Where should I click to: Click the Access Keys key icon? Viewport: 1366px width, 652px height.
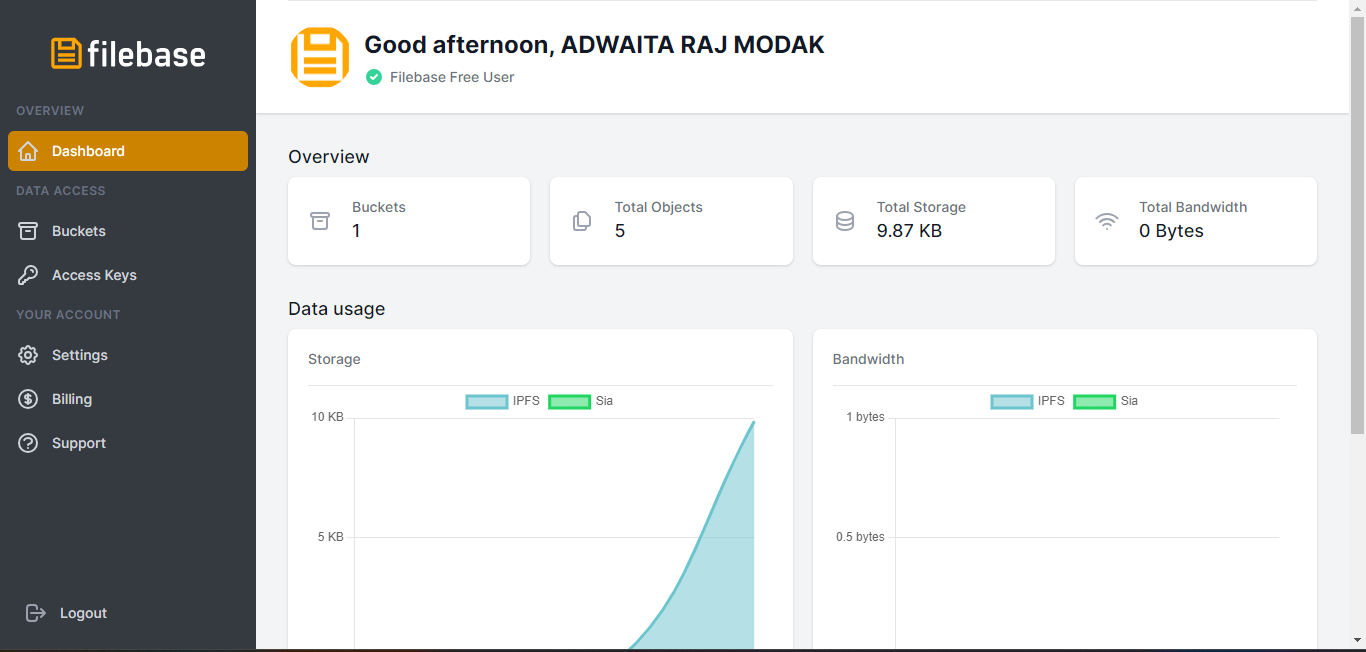28,275
